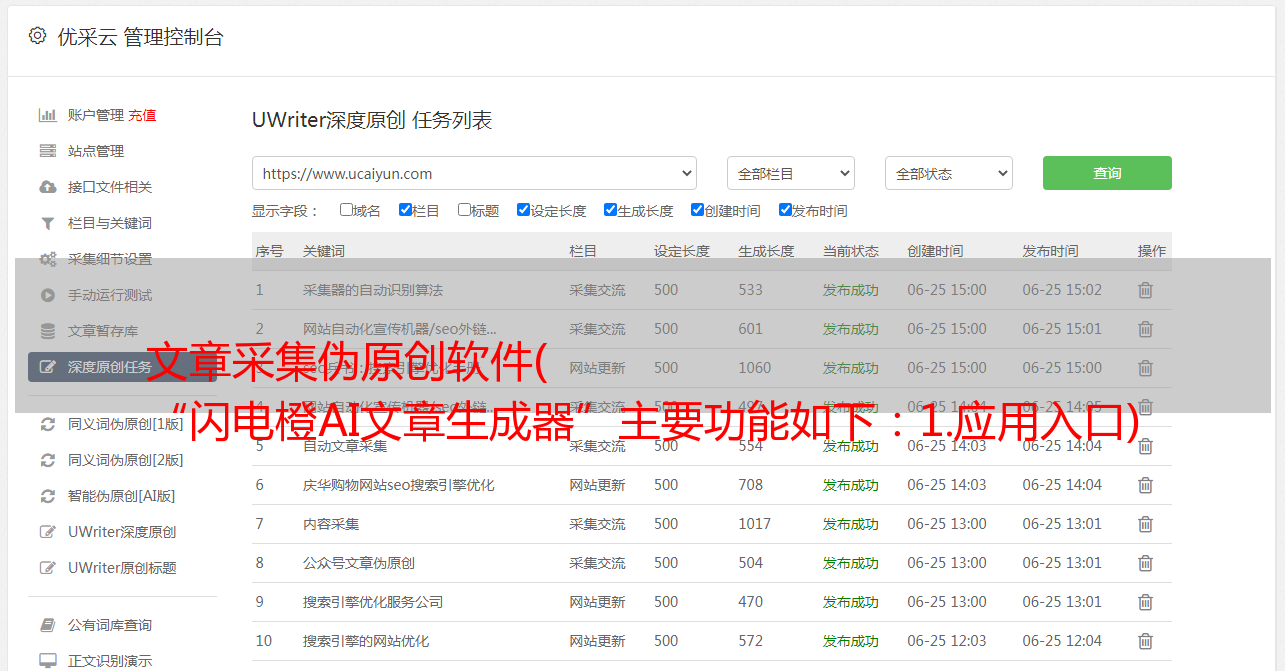Click the server icon for 站点管理

47,151
